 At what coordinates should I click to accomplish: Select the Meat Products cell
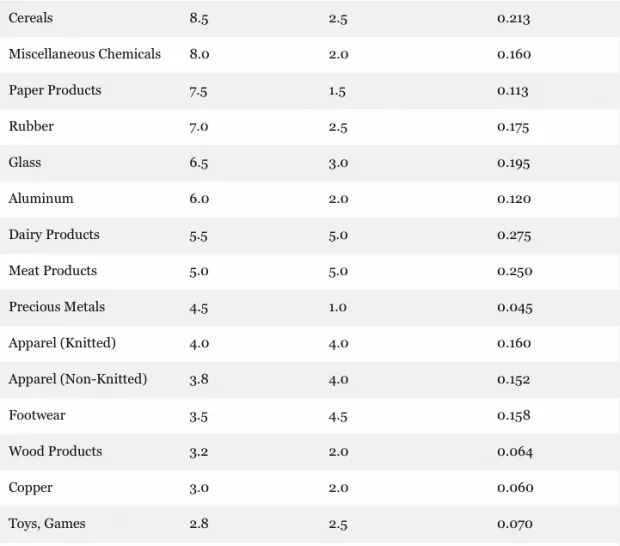[x=52, y=270]
